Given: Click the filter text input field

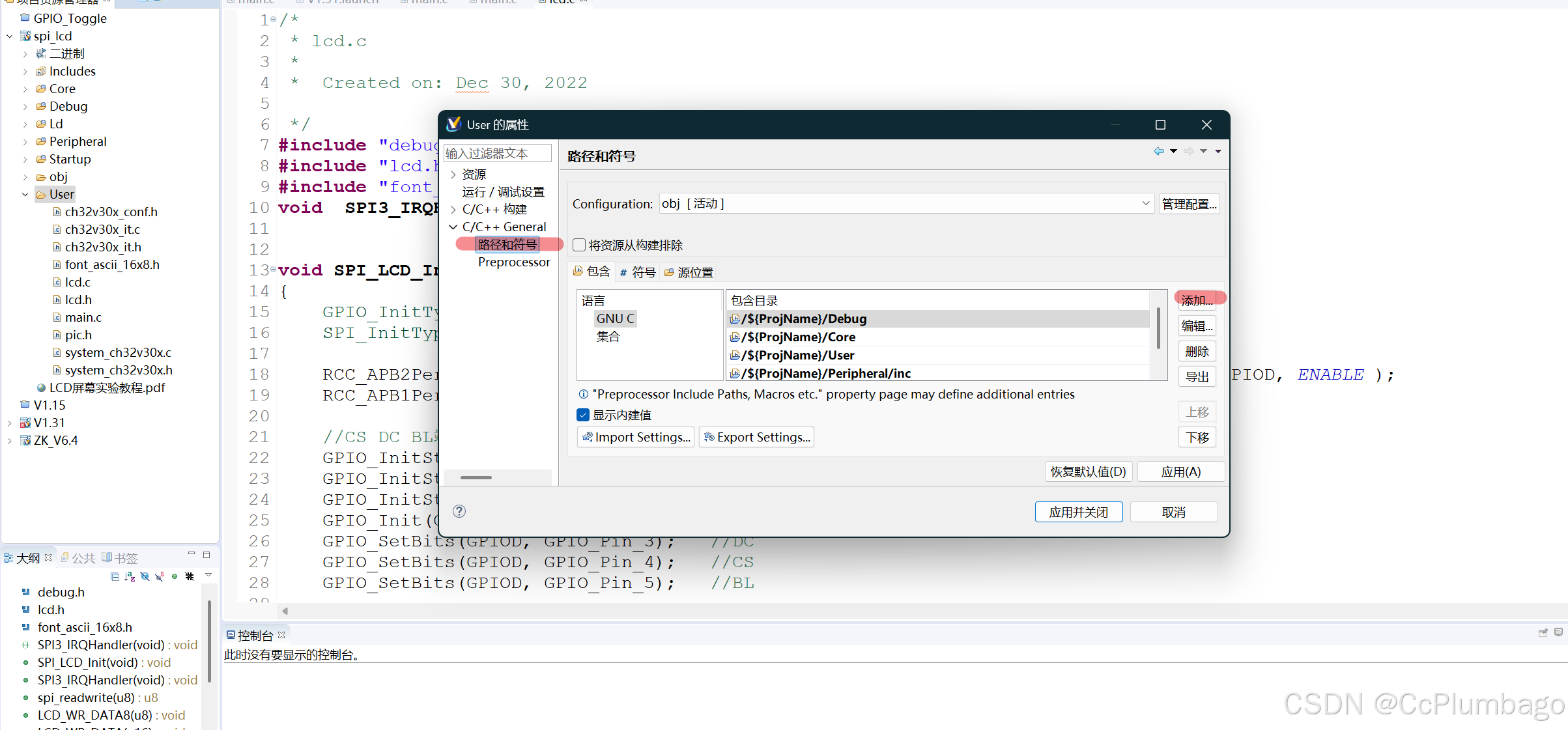Looking at the screenshot, I should coord(496,153).
